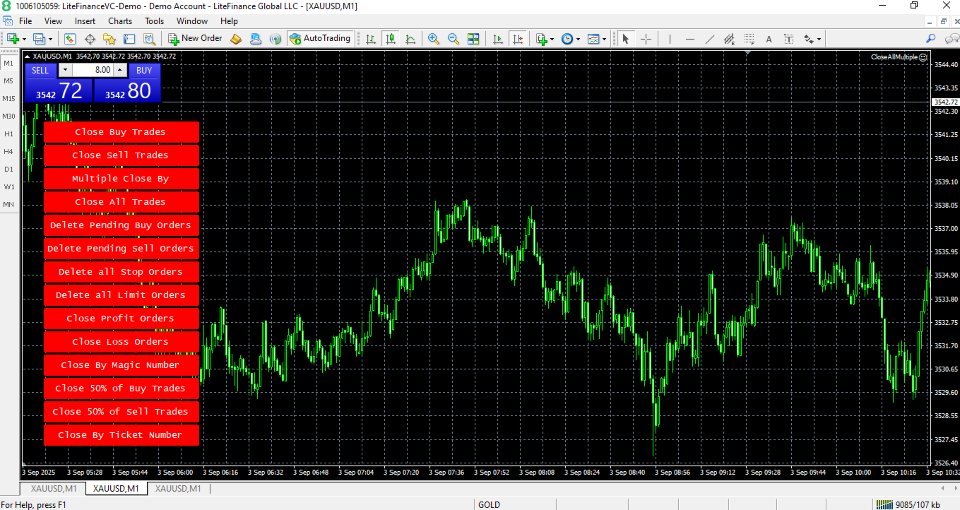Toggle the AutoTrading button
Screen dimensions: 960x510
[320, 39]
